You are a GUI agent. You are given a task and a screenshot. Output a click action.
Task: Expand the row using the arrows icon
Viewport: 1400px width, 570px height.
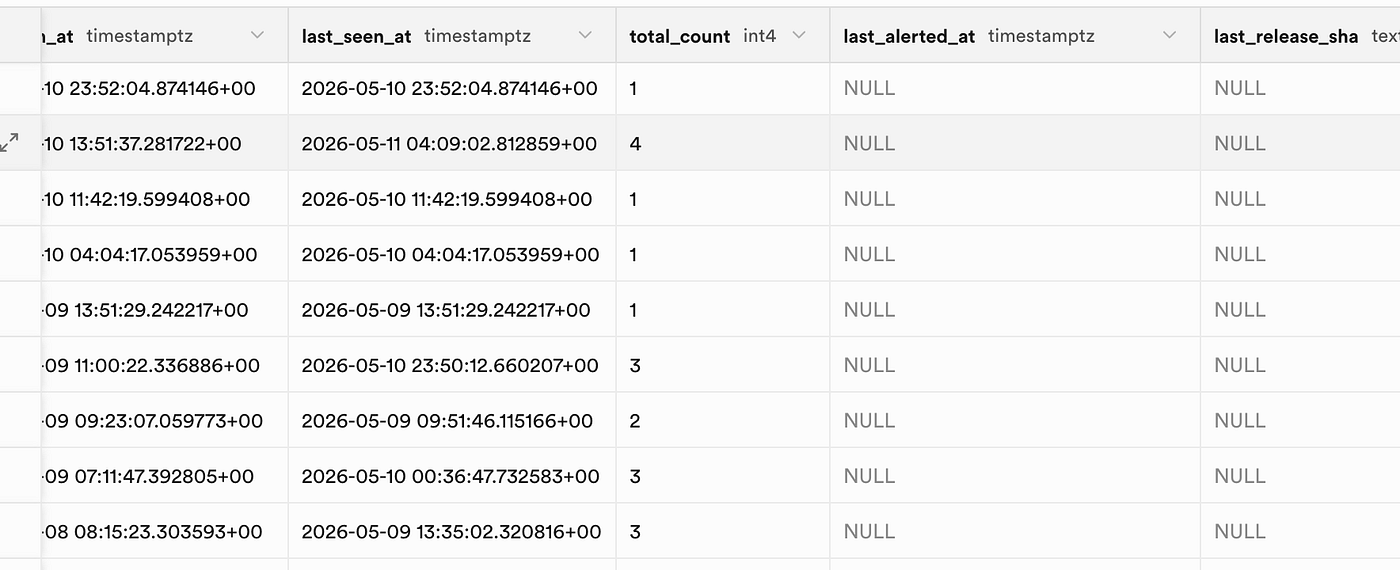pos(10,142)
